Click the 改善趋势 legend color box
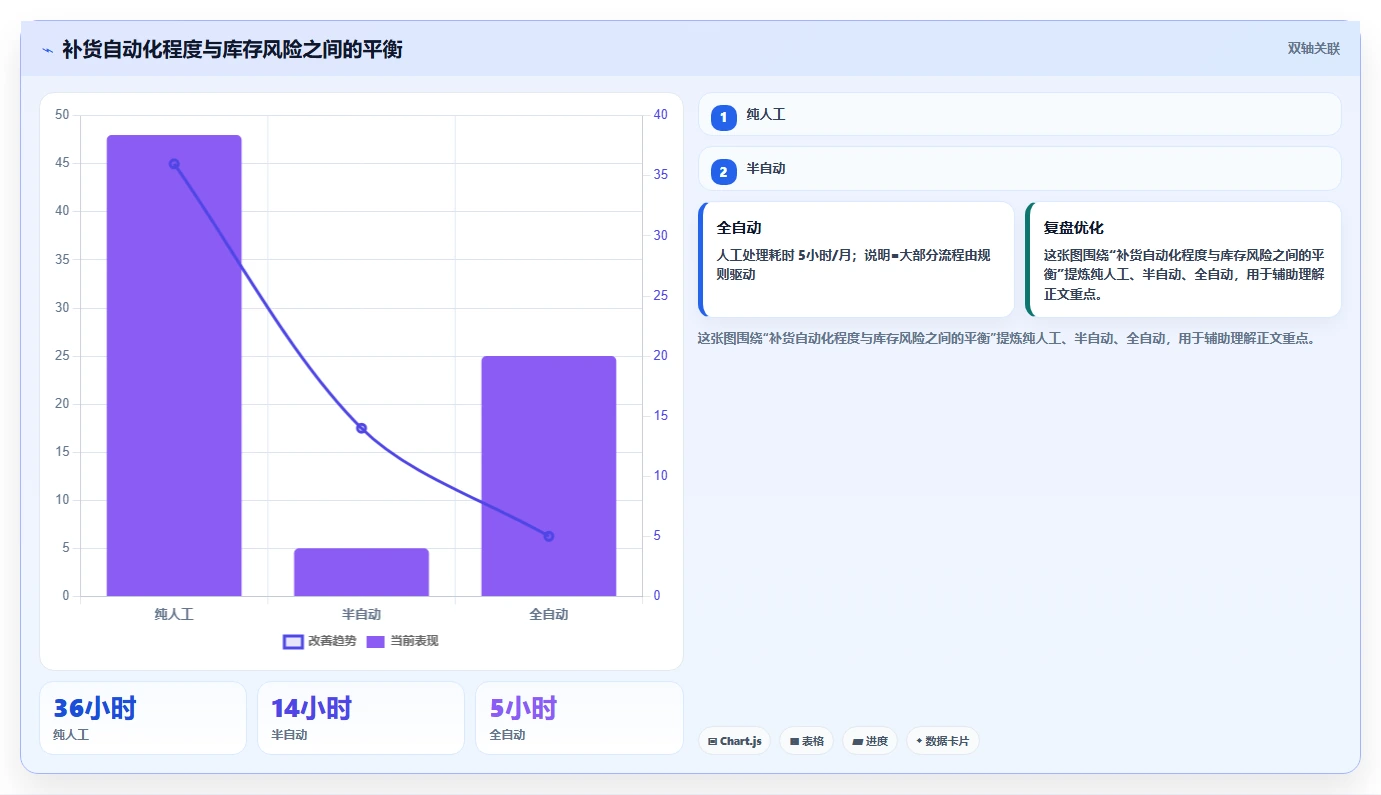1381x795 pixels. (x=293, y=641)
